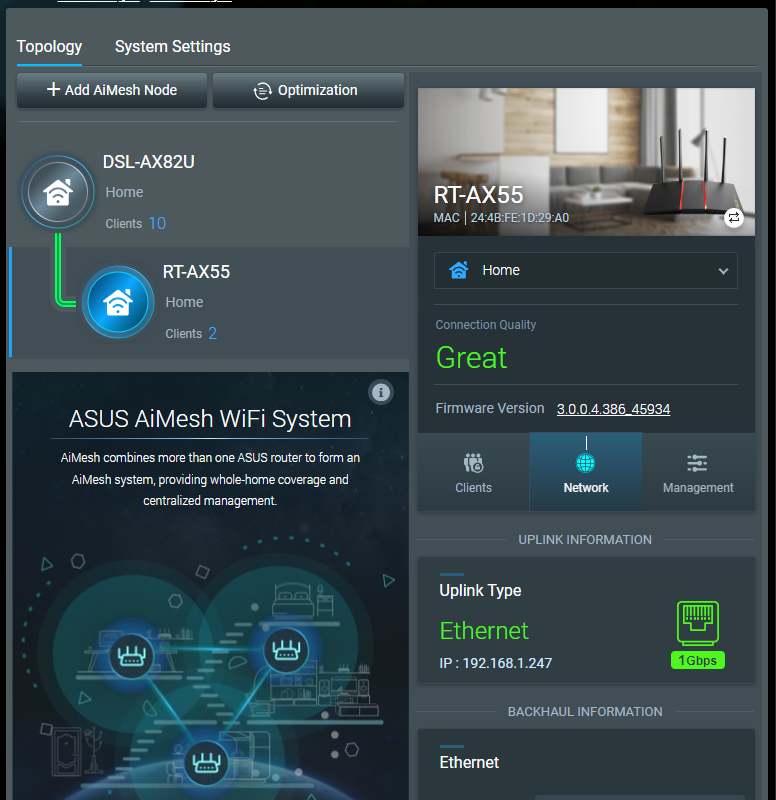Screen dimensions: 776x800
Task: Click DSL-AX82U clients count 10
Action: [x=157, y=223]
